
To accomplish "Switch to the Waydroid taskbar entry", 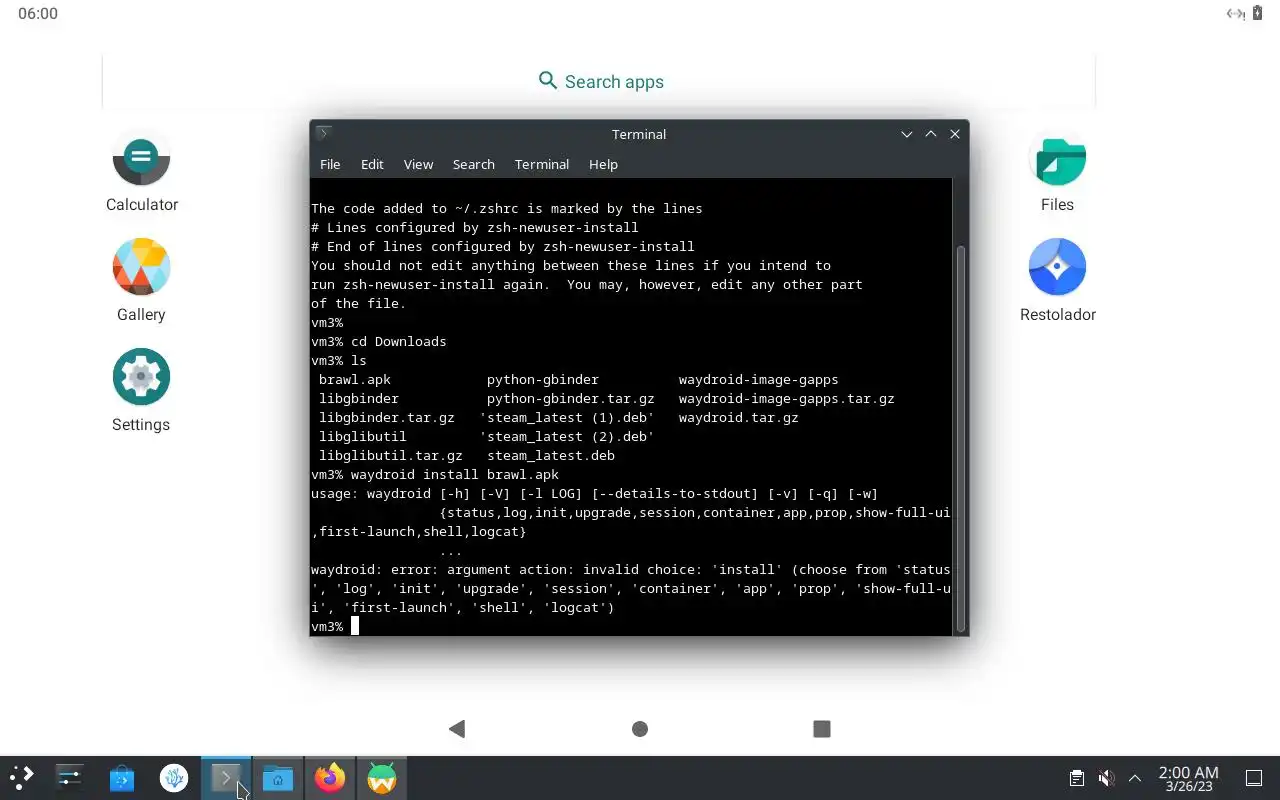I will coord(382,778).
